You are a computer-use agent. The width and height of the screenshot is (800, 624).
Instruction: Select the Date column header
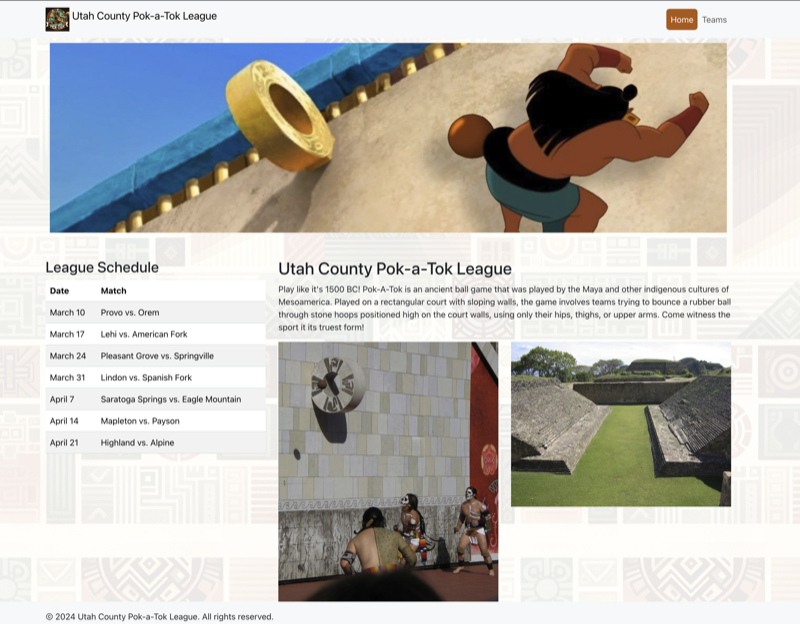[59, 291]
